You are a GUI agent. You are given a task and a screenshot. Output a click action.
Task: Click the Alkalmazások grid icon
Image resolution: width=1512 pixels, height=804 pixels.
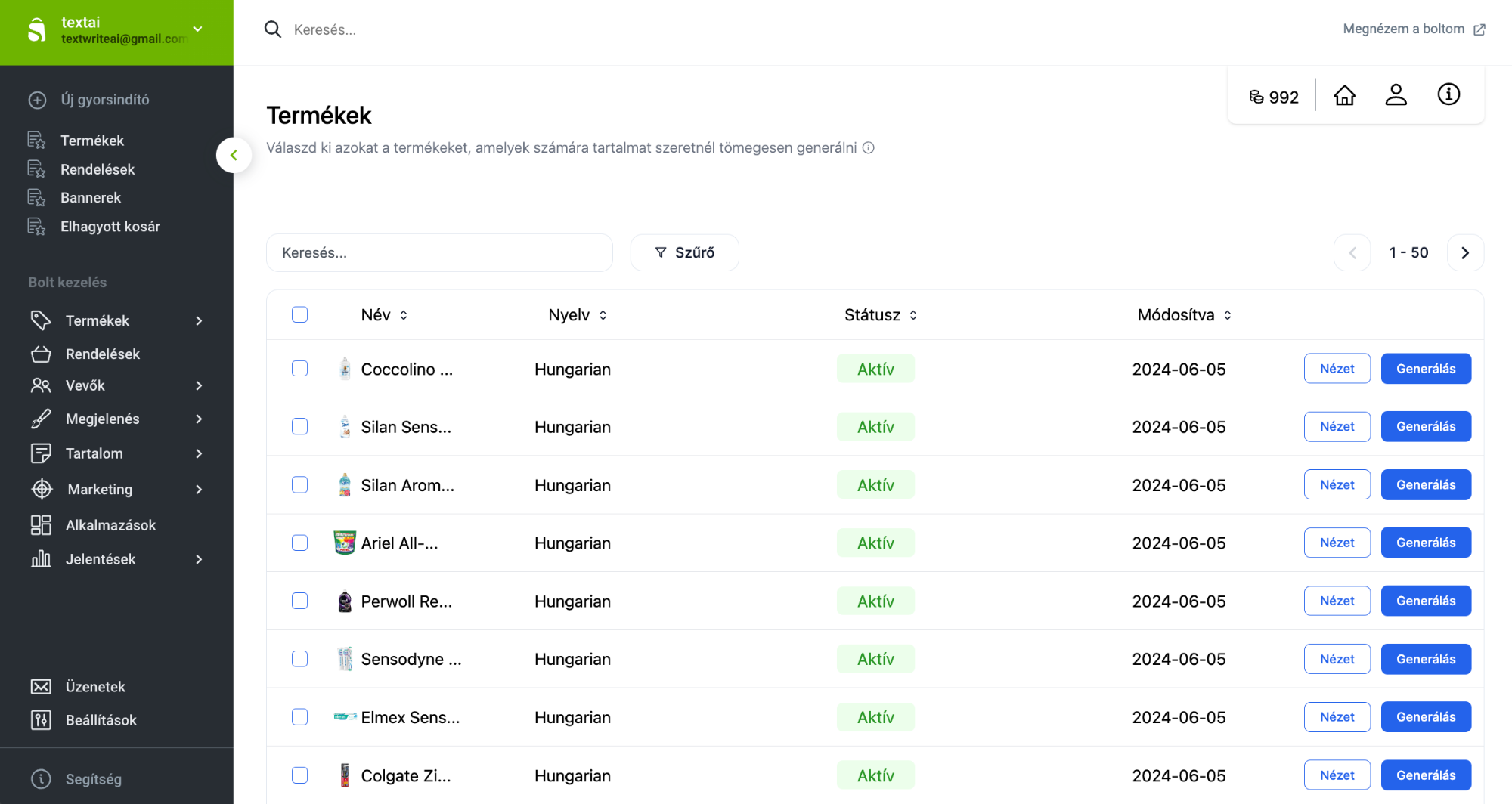(41, 525)
